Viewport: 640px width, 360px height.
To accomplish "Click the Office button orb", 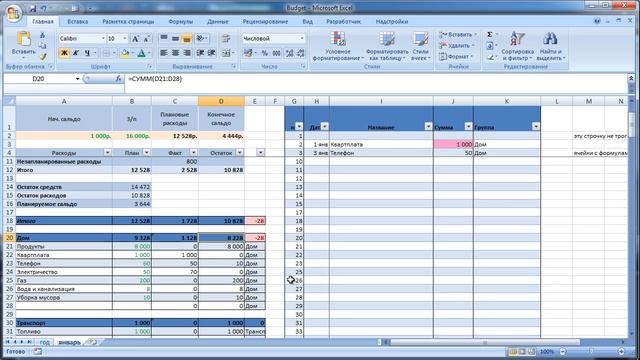I will pos(13,13).
